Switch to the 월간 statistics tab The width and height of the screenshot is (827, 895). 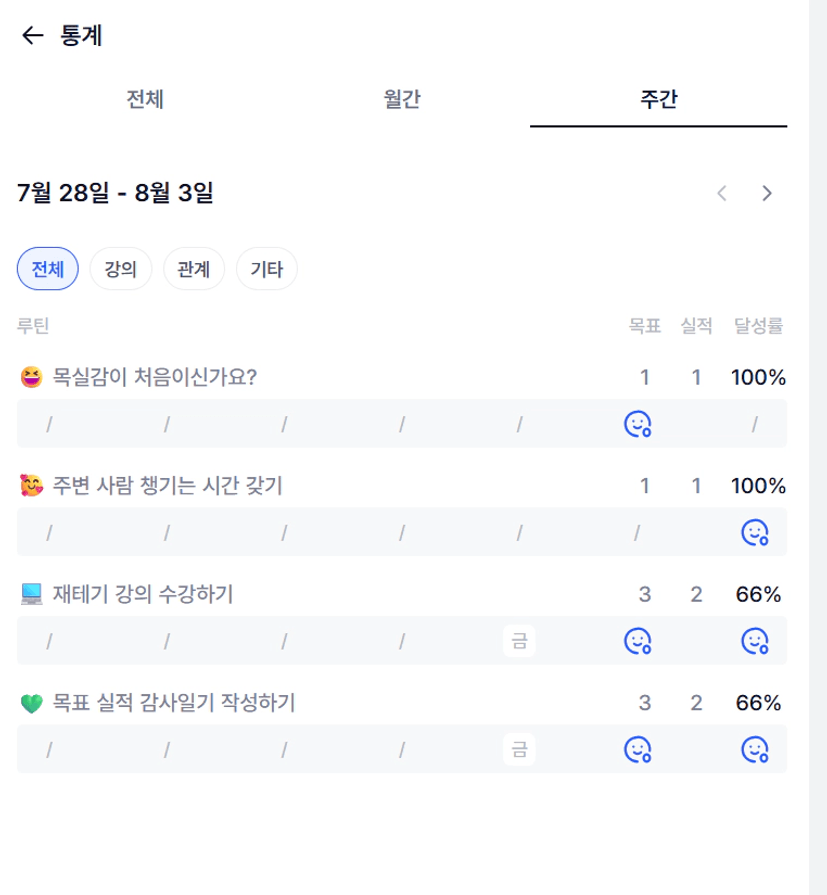tap(402, 99)
